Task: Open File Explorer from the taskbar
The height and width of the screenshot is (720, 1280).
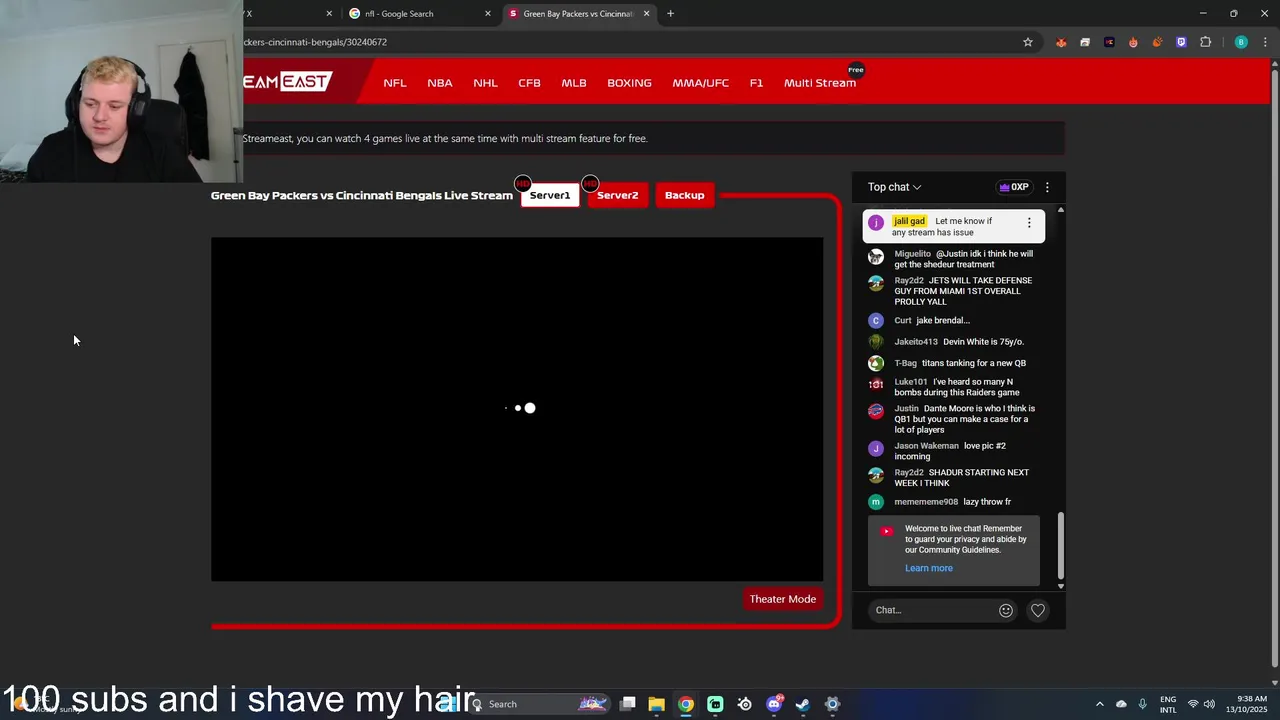Action: (657, 704)
